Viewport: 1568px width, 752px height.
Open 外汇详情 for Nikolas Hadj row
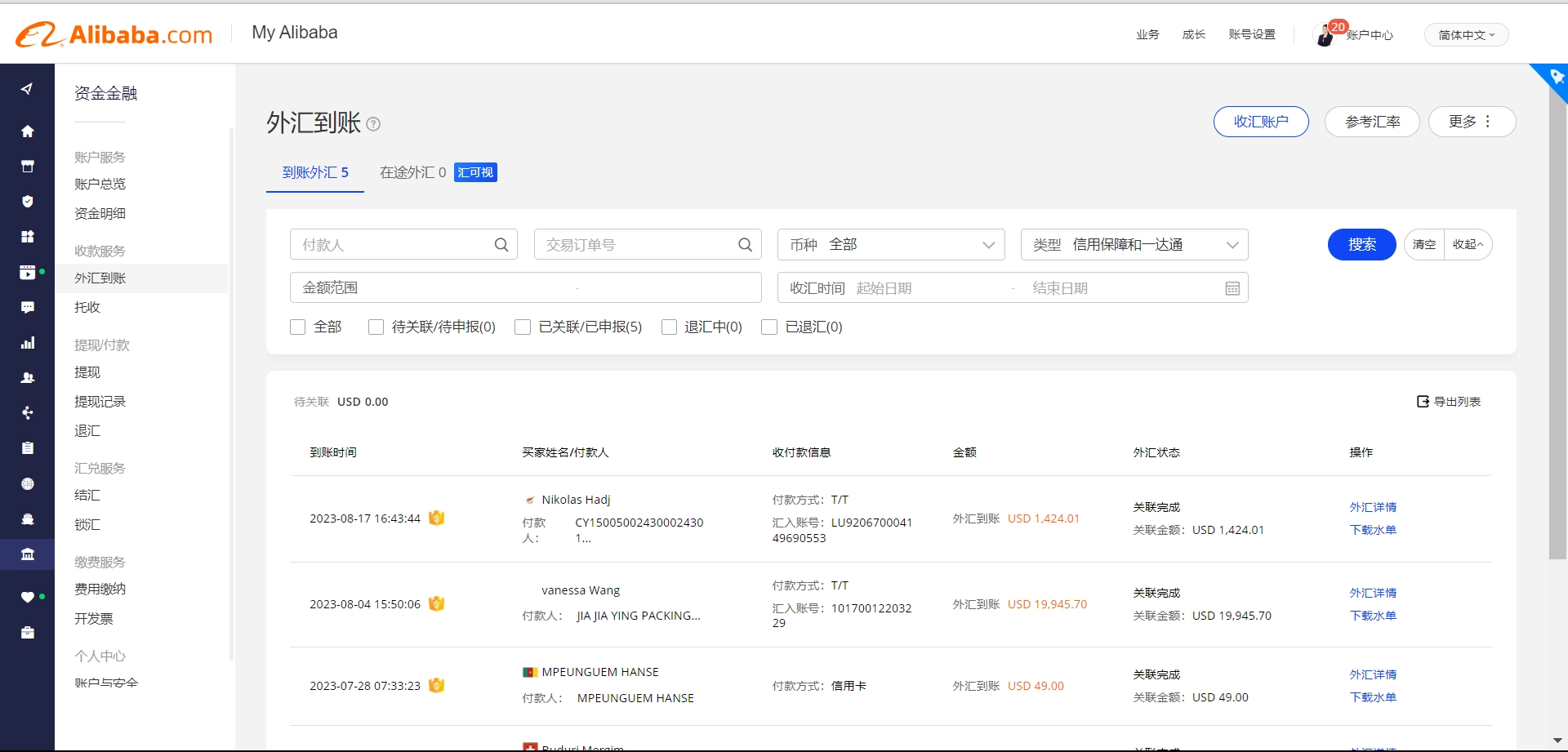click(x=1373, y=507)
